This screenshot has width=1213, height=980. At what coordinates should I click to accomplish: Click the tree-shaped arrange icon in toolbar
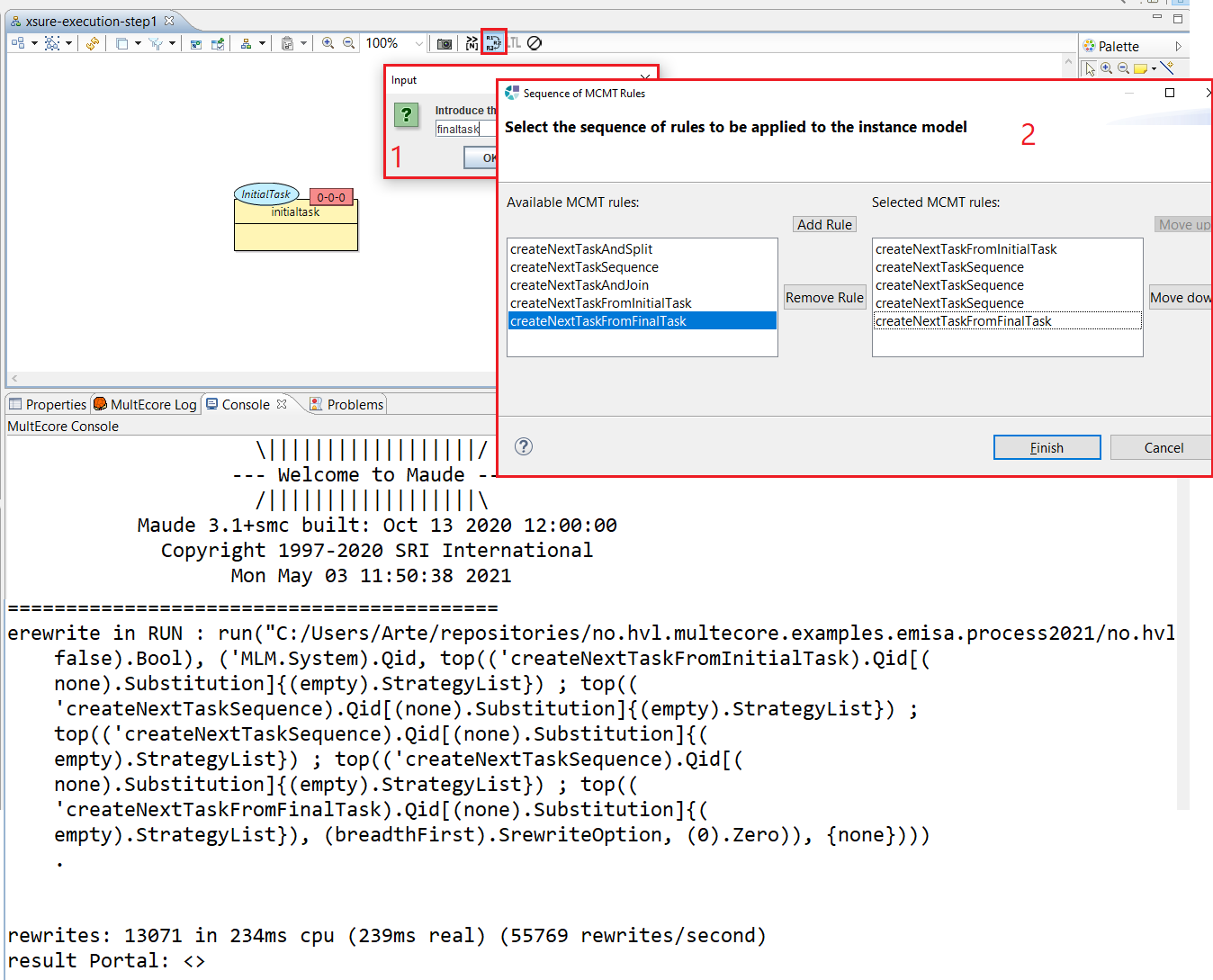(246, 43)
